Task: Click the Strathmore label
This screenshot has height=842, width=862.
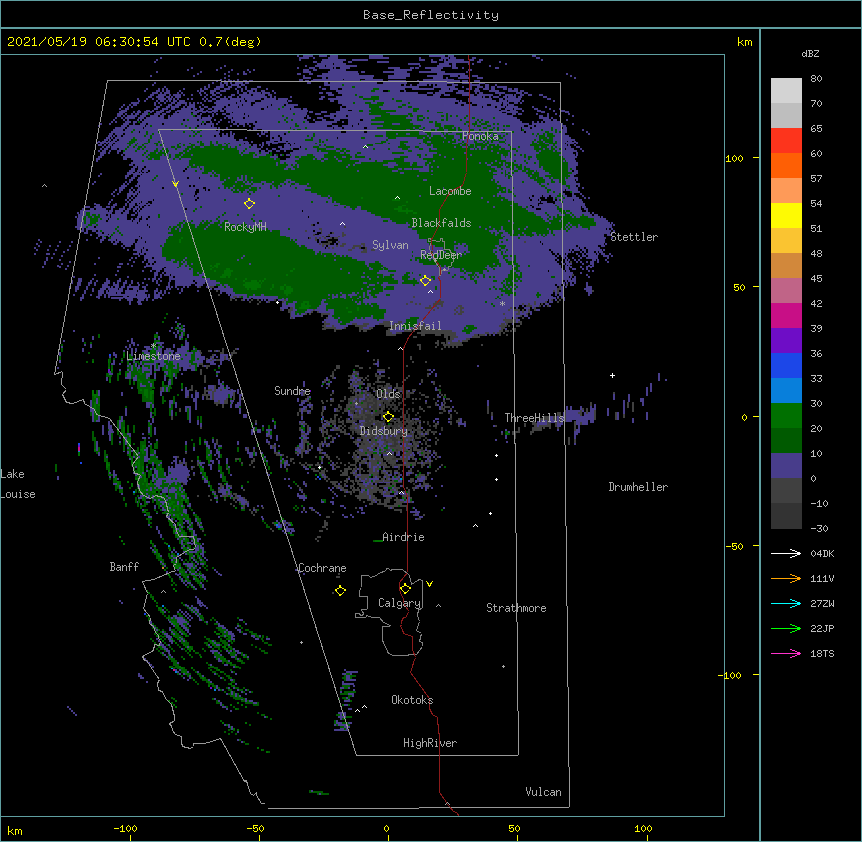Action: click(x=516, y=608)
